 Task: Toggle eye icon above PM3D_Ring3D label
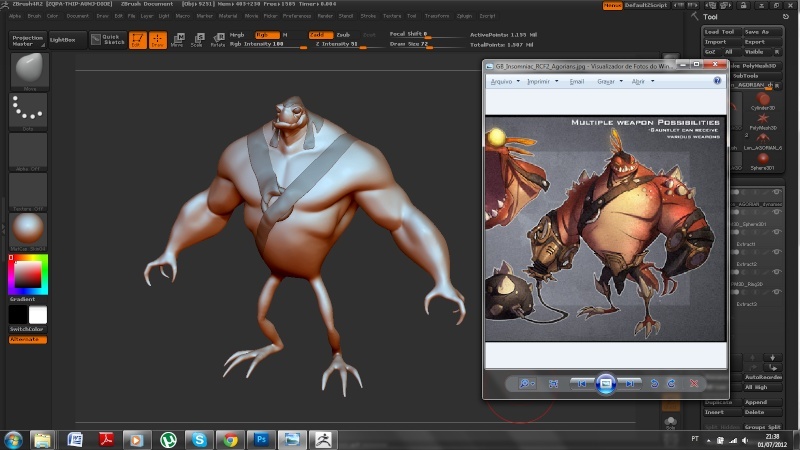(x=776, y=272)
